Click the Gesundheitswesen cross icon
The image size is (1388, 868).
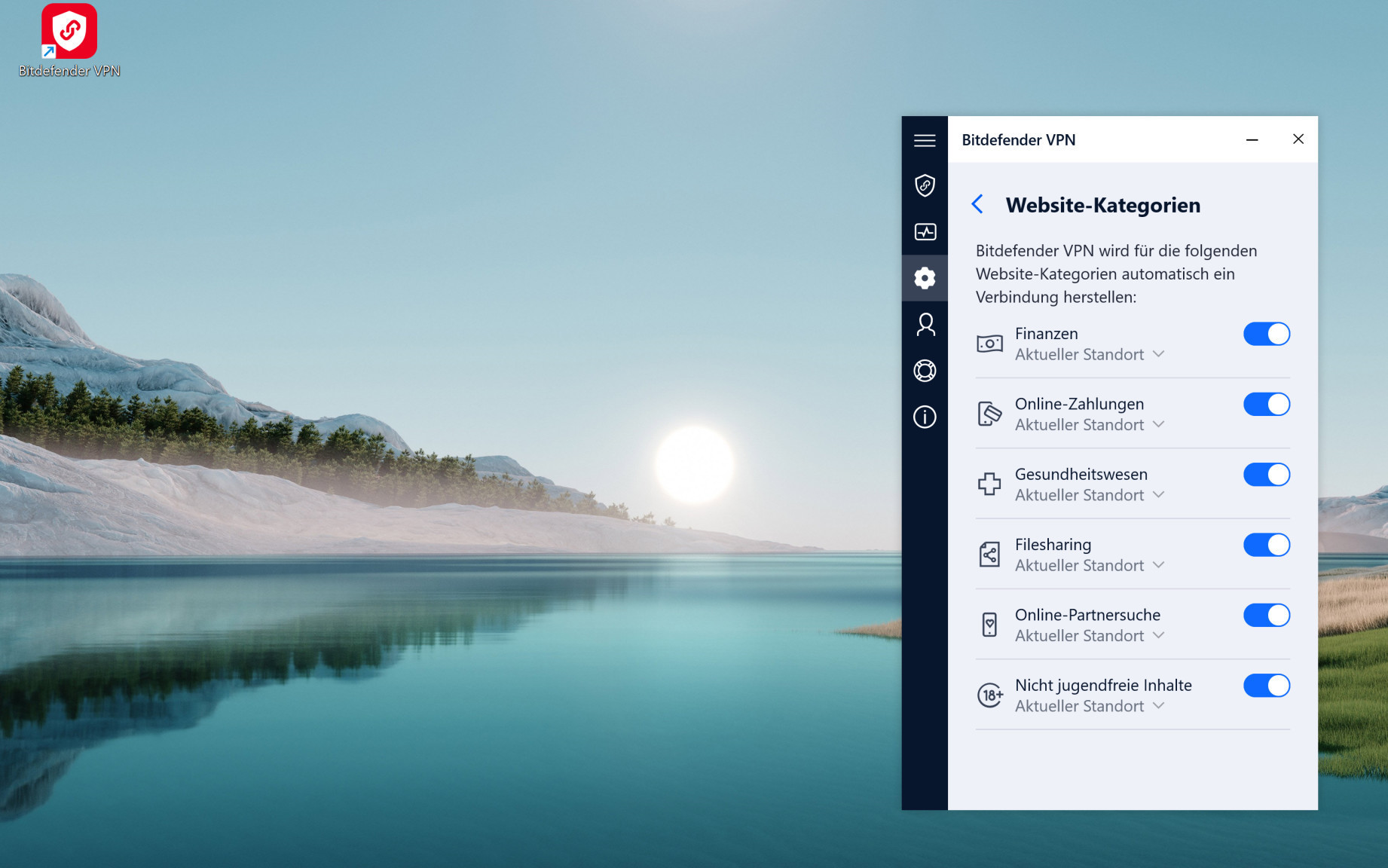pos(989,484)
